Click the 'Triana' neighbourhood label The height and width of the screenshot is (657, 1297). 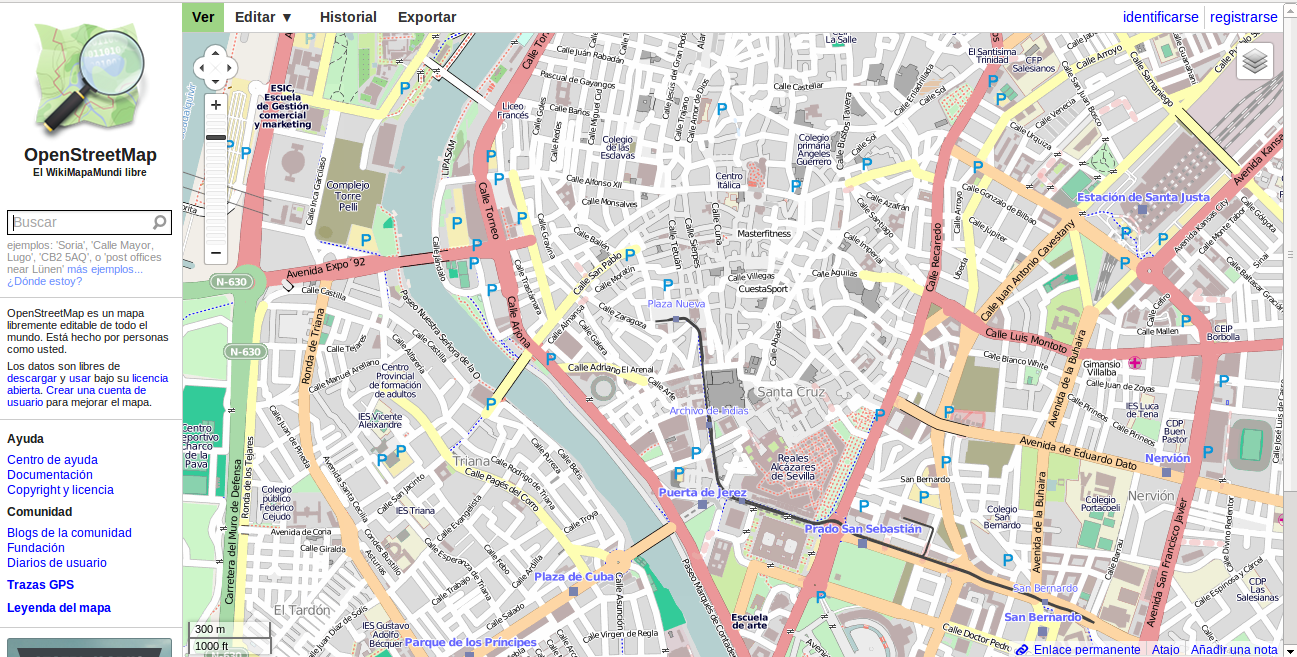click(473, 462)
